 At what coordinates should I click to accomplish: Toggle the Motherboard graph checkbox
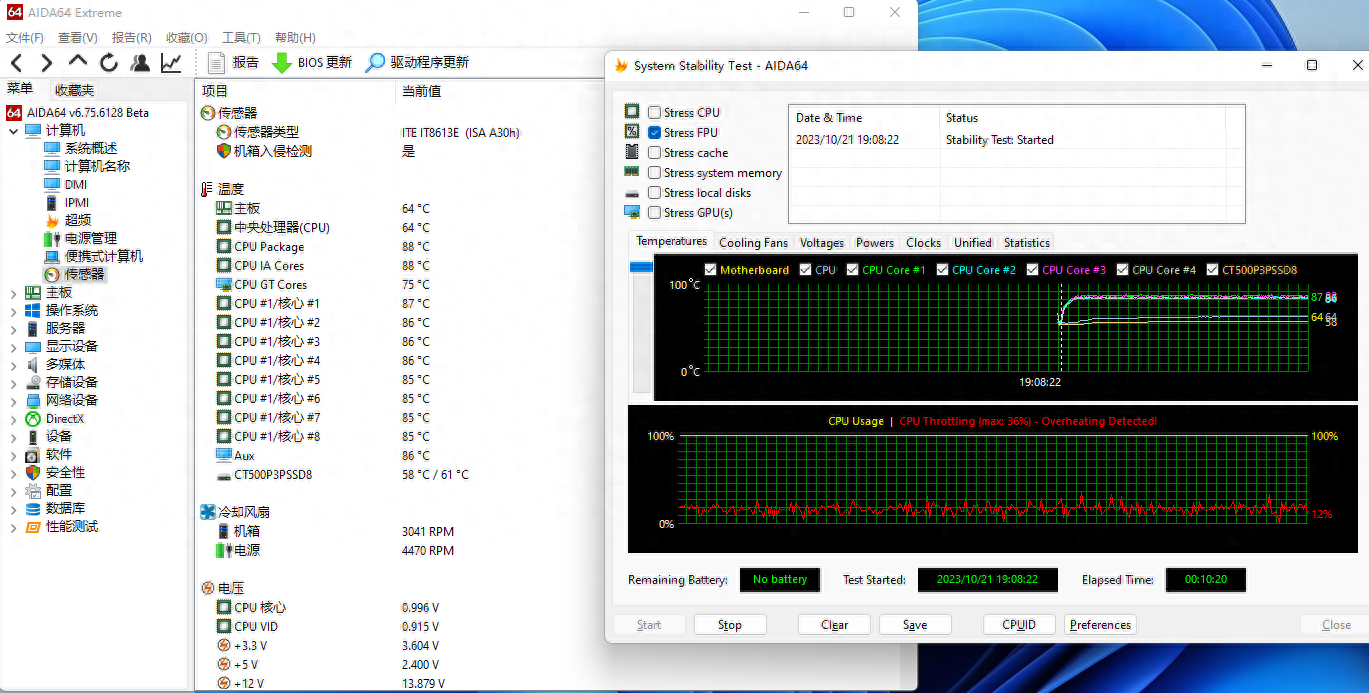tap(711, 270)
